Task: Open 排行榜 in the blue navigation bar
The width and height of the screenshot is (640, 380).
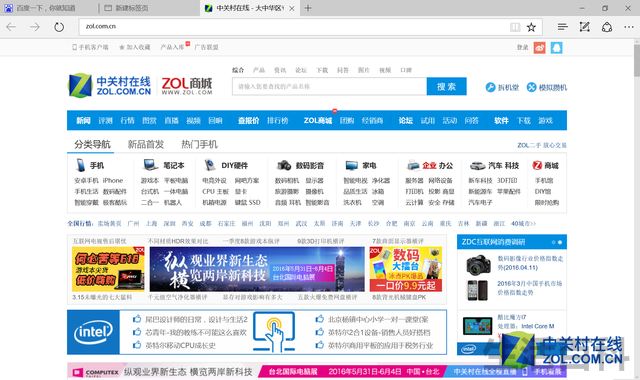Action: 278,120
